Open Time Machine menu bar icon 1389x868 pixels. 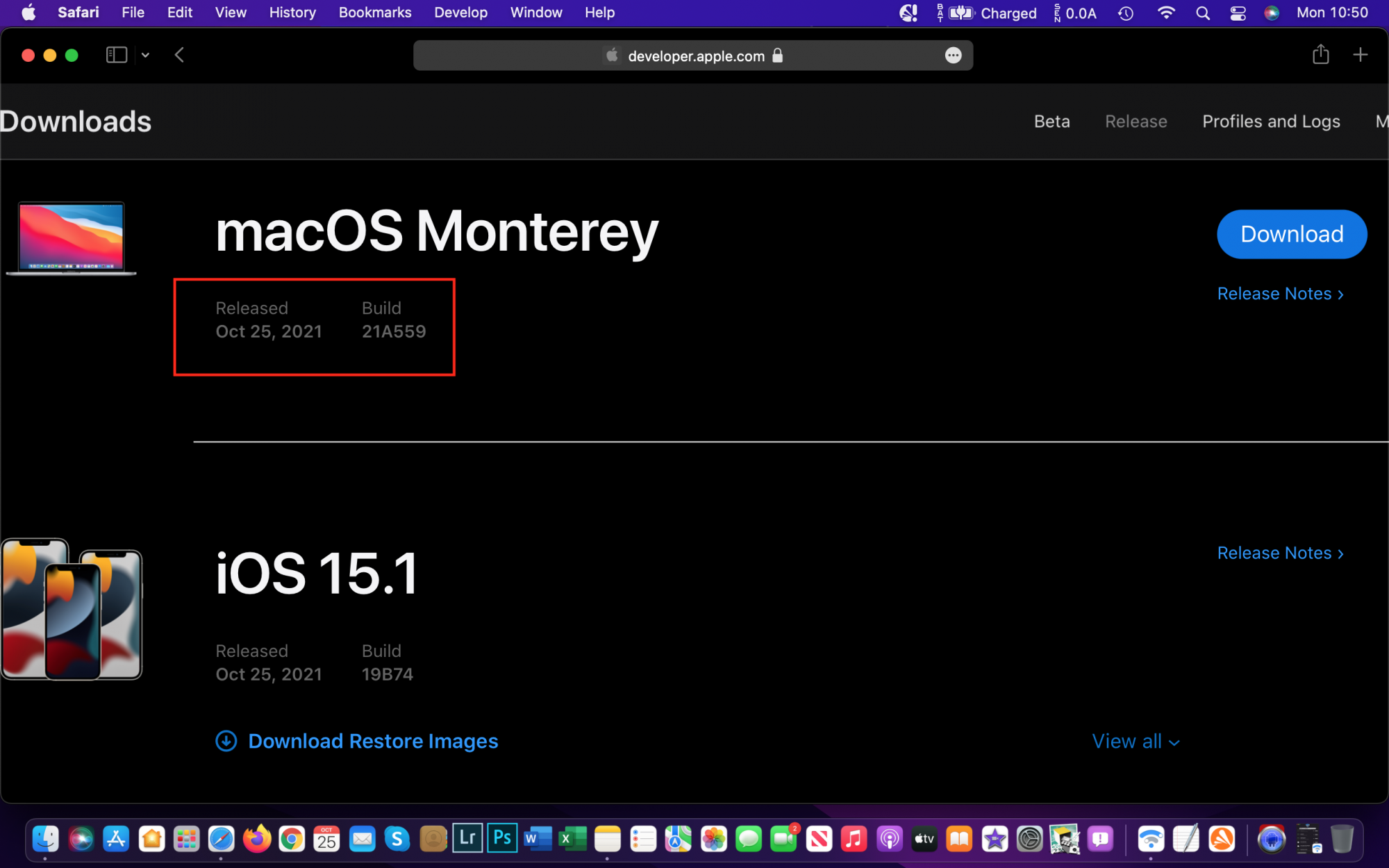click(x=1126, y=13)
